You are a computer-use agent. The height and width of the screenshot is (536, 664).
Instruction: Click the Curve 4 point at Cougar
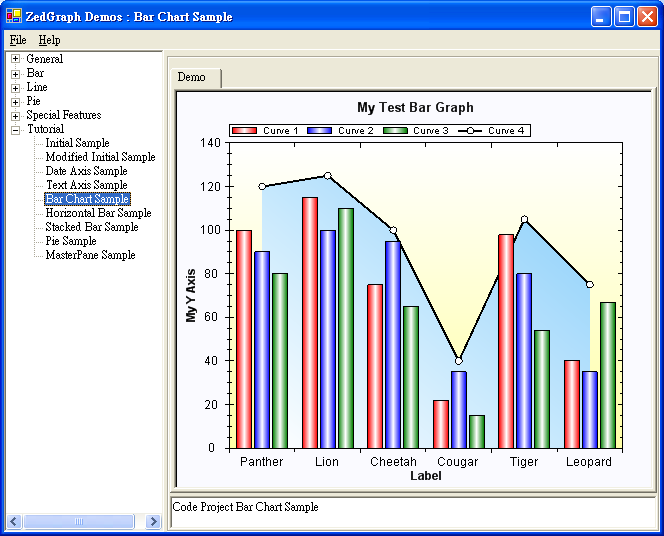tap(459, 361)
